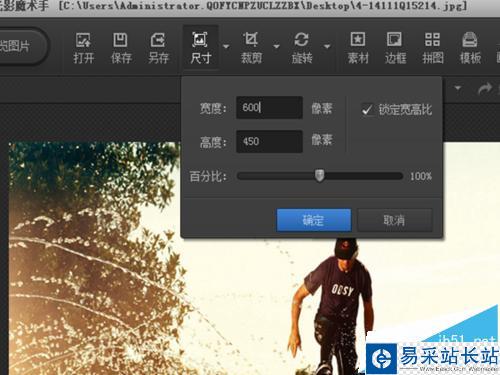Select the Crop (裁剪) tool icon
The height and width of the screenshot is (375, 500).
pyautogui.click(x=251, y=48)
